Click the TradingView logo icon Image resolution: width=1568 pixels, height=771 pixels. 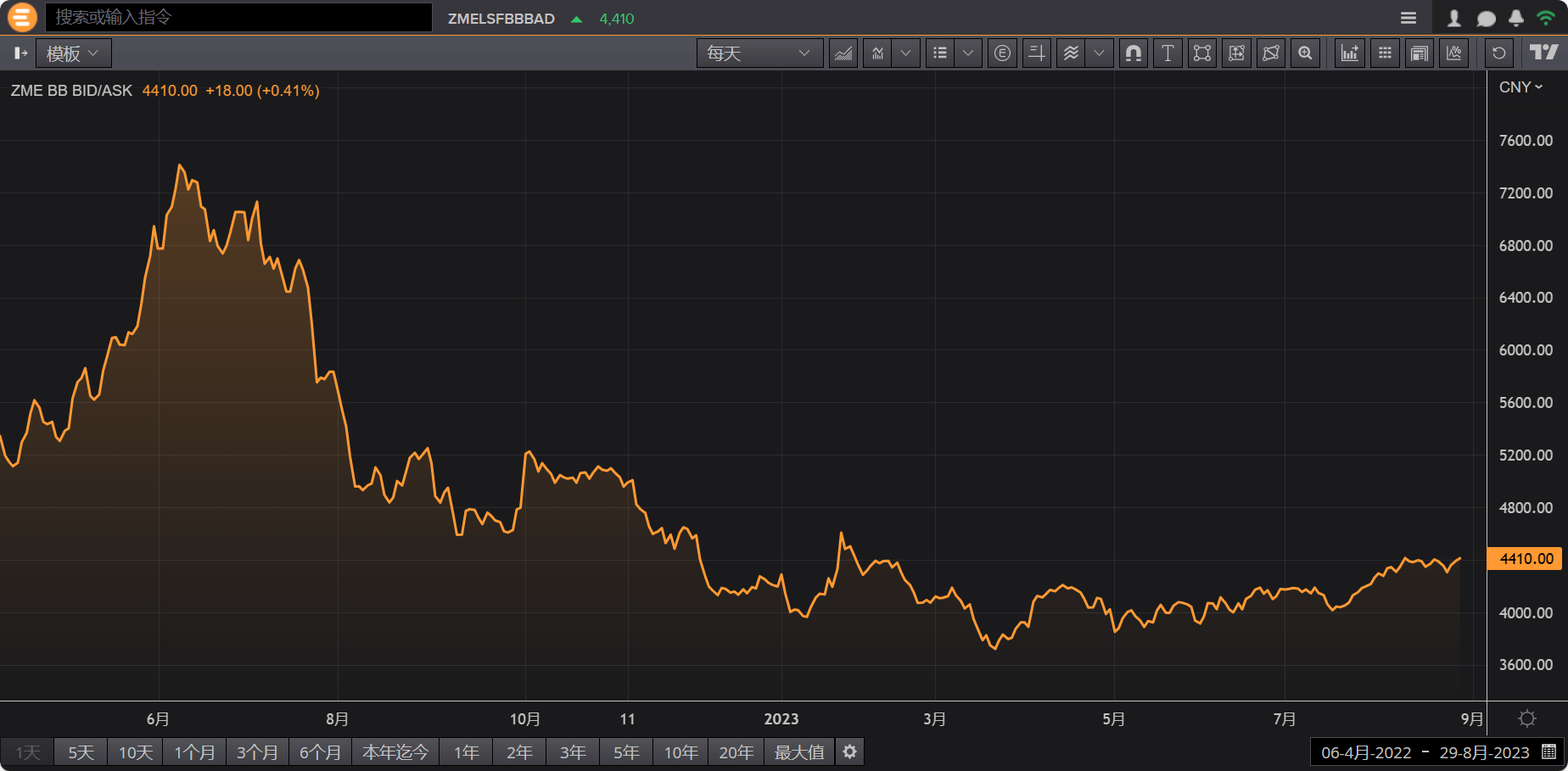[x=1543, y=53]
